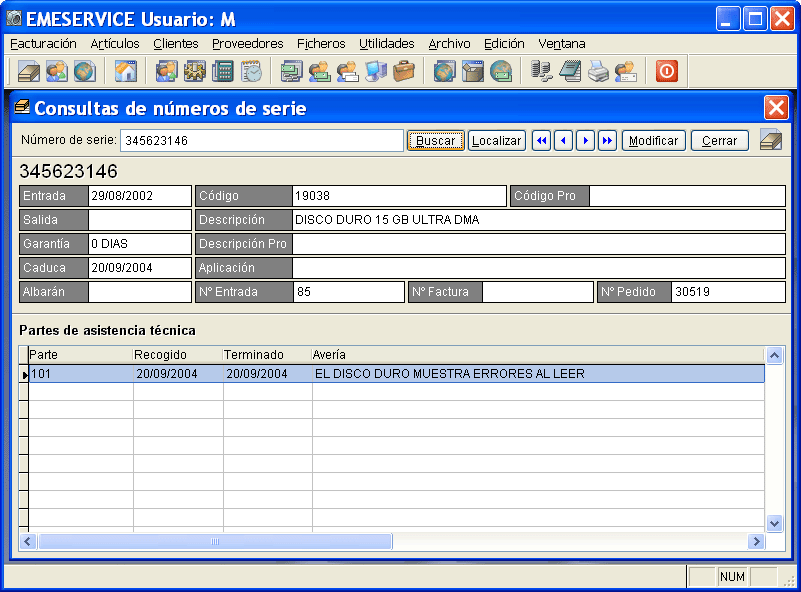Click the globe-in-window icon left of the box
Image resolution: width=801 pixels, height=592 pixels.
(x=444, y=71)
